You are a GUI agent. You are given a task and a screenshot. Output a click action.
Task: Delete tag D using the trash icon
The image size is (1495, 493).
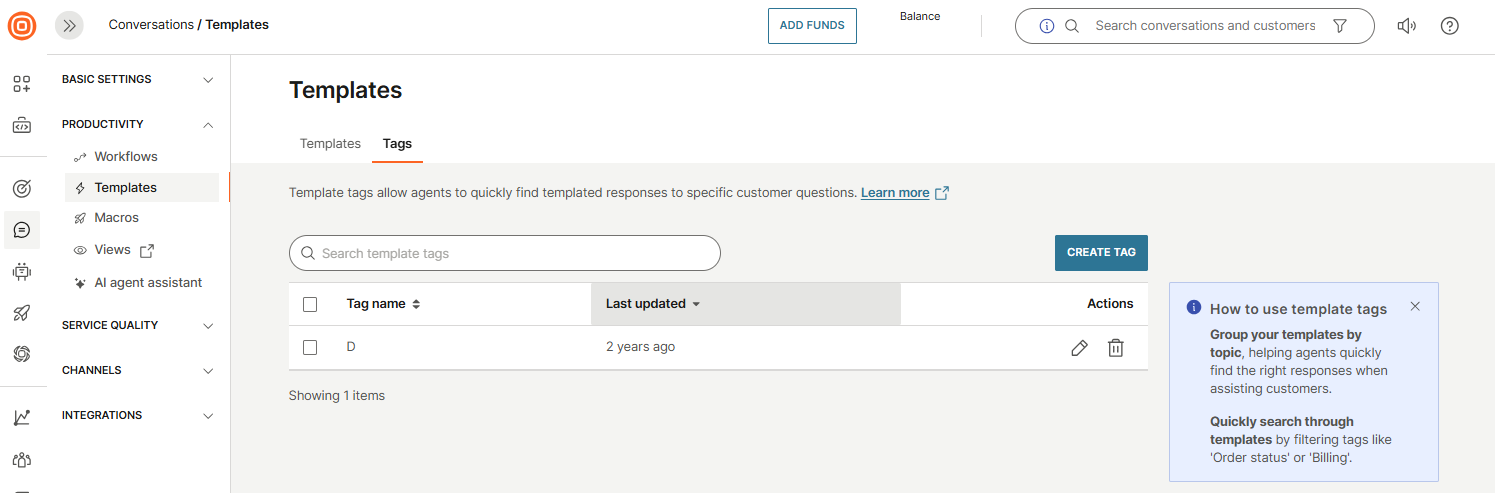coord(1116,348)
